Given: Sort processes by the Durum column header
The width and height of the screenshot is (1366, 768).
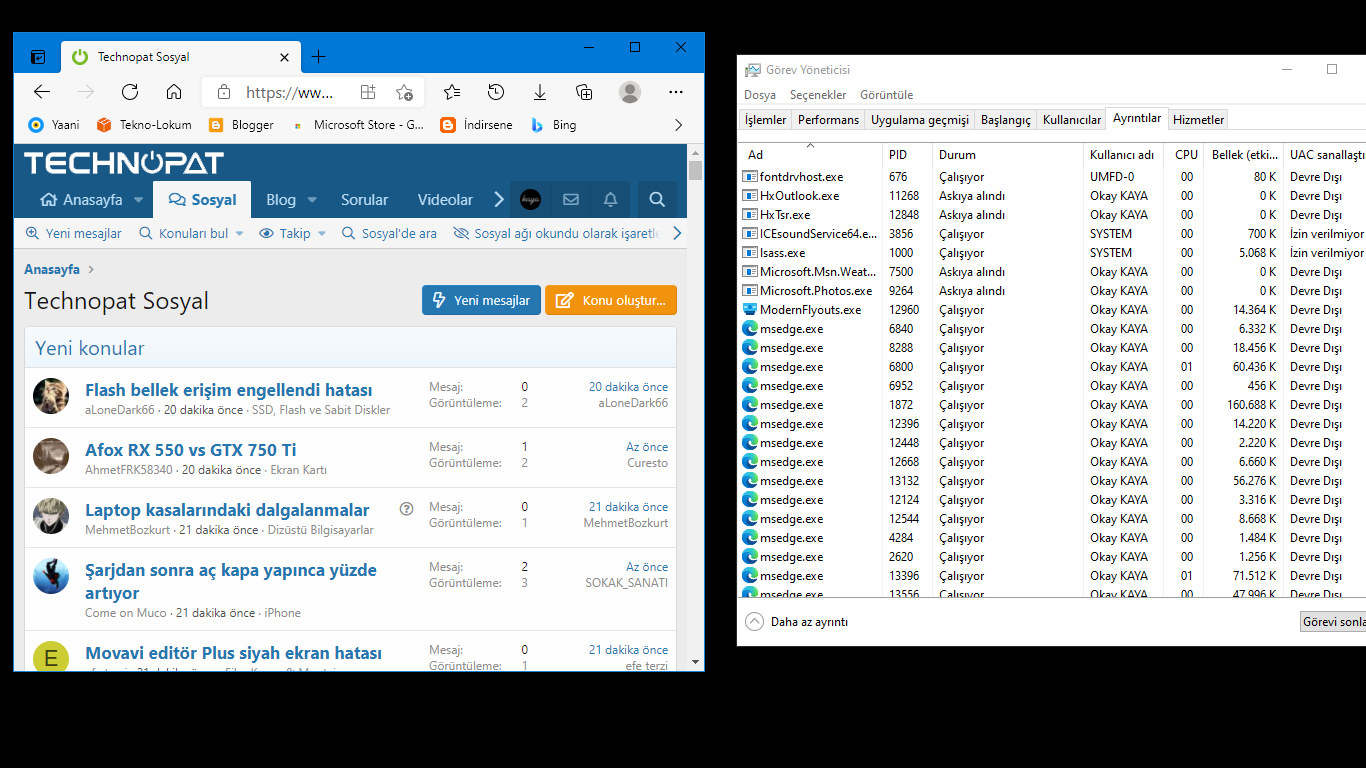Looking at the screenshot, I should click(x=1008, y=155).
